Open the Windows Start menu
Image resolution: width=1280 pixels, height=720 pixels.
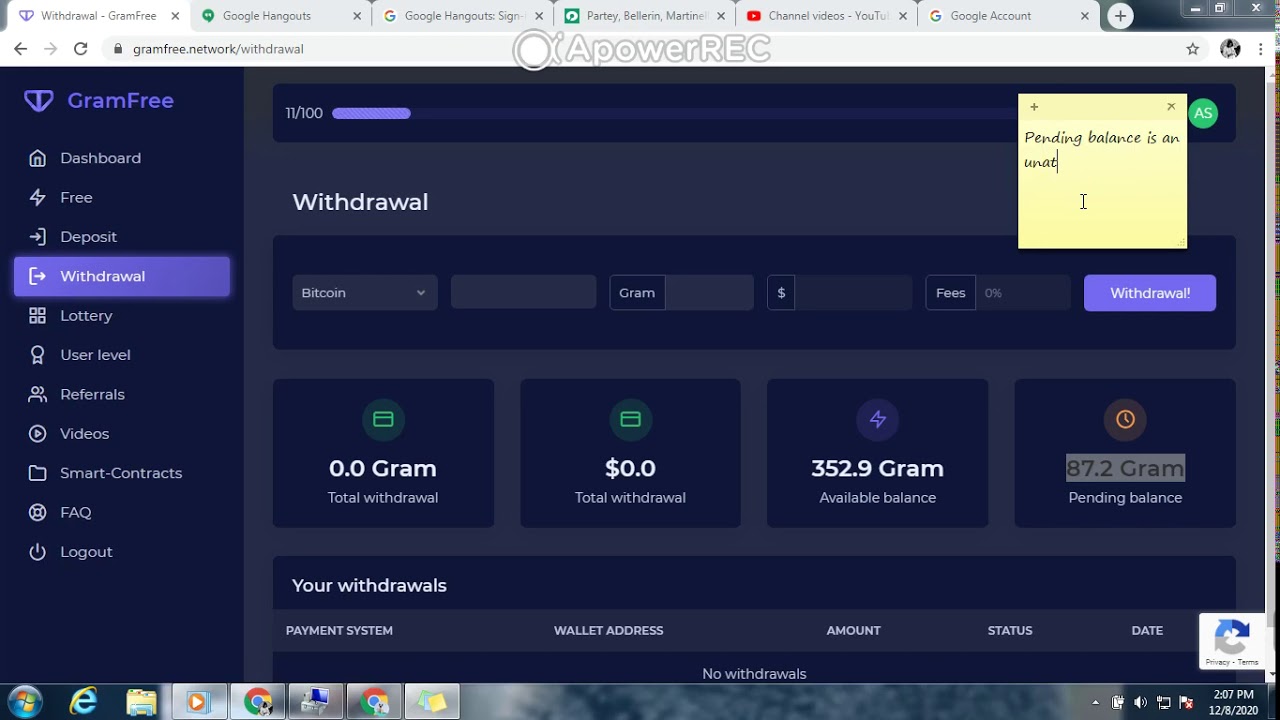tap(25, 702)
